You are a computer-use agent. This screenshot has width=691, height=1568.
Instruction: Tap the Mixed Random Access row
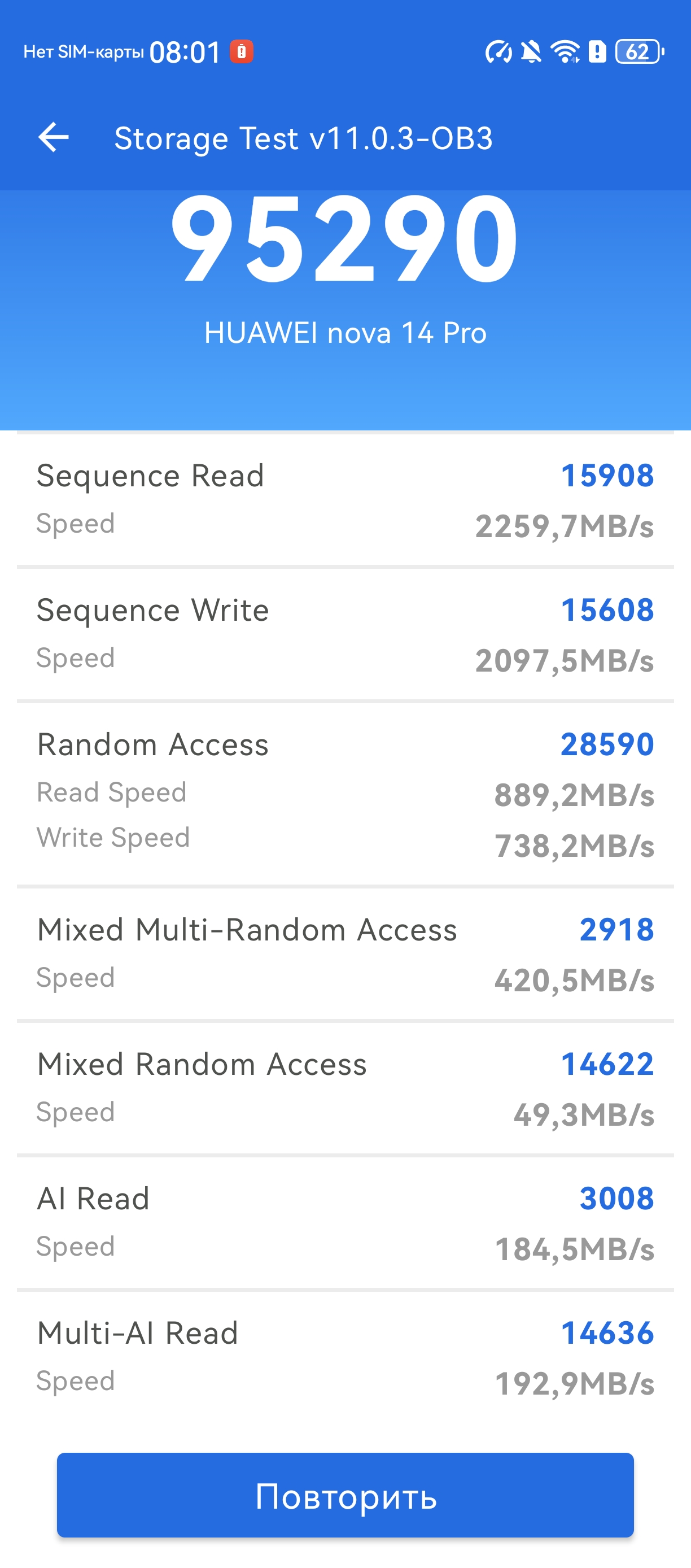pyautogui.click(x=345, y=1088)
